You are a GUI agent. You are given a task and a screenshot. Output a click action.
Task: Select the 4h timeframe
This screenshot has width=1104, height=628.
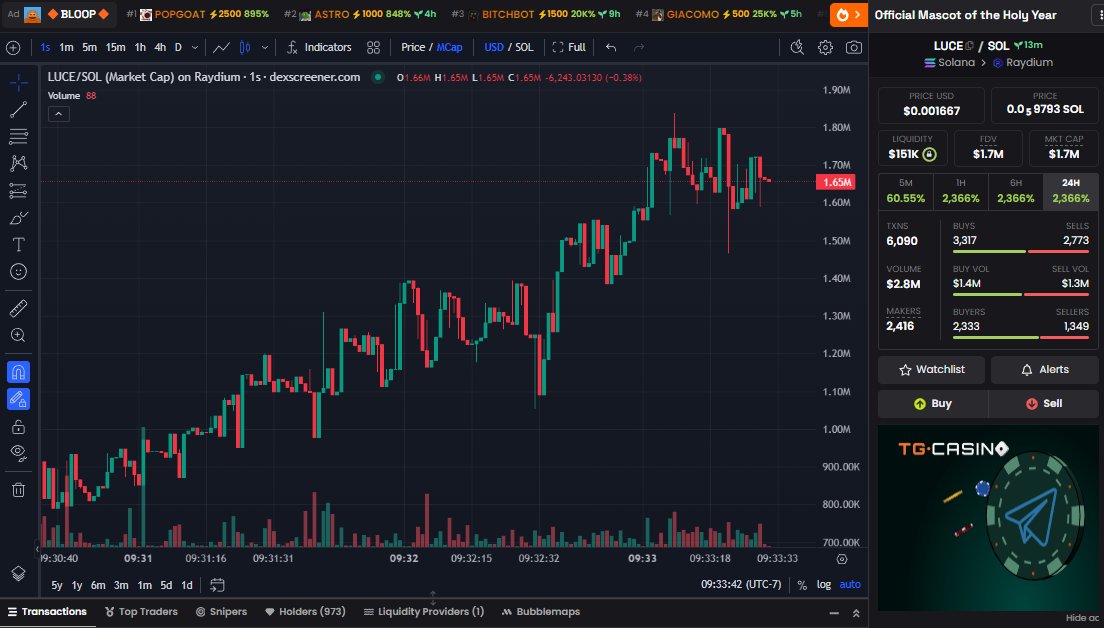(x=160, y=47)
